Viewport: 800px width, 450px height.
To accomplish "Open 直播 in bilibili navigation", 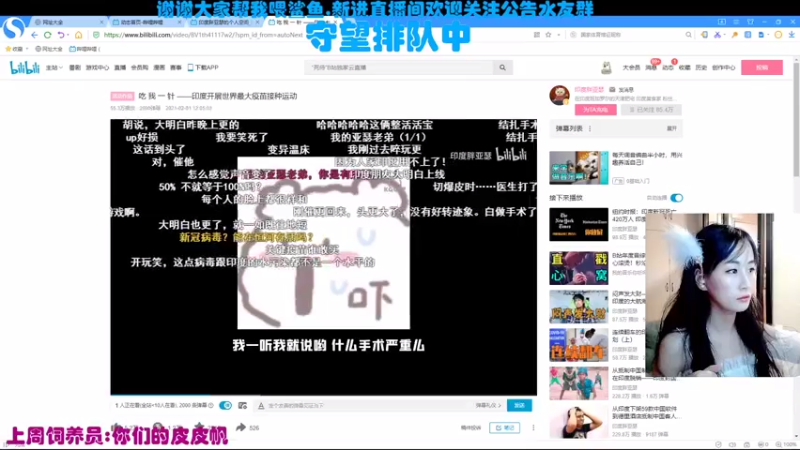I will [120, 67].
